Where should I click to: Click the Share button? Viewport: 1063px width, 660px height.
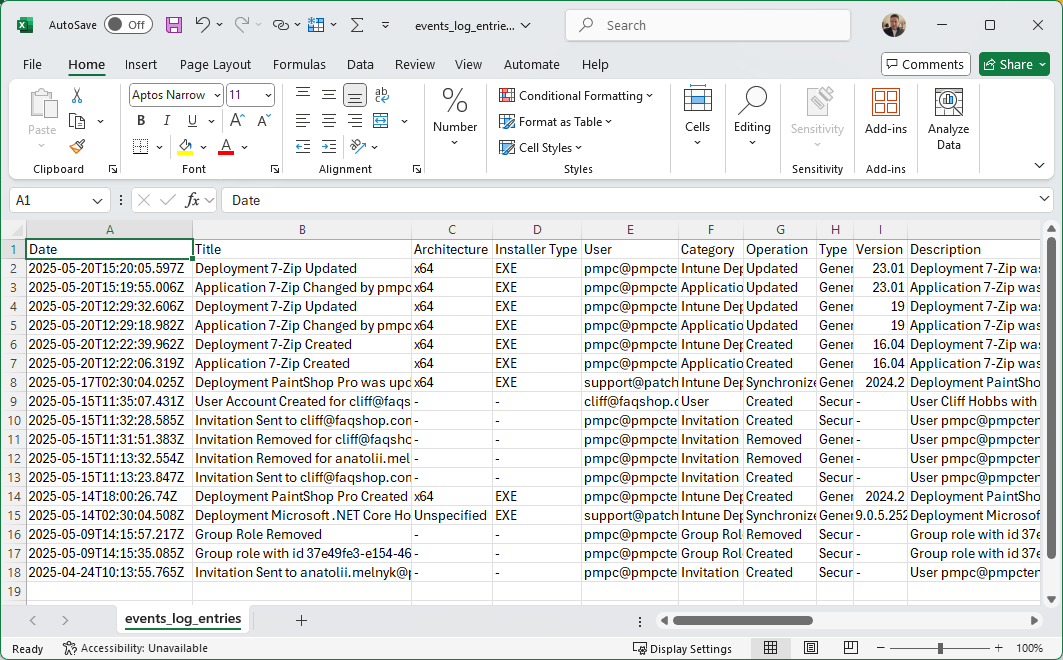click(1013, 63)
